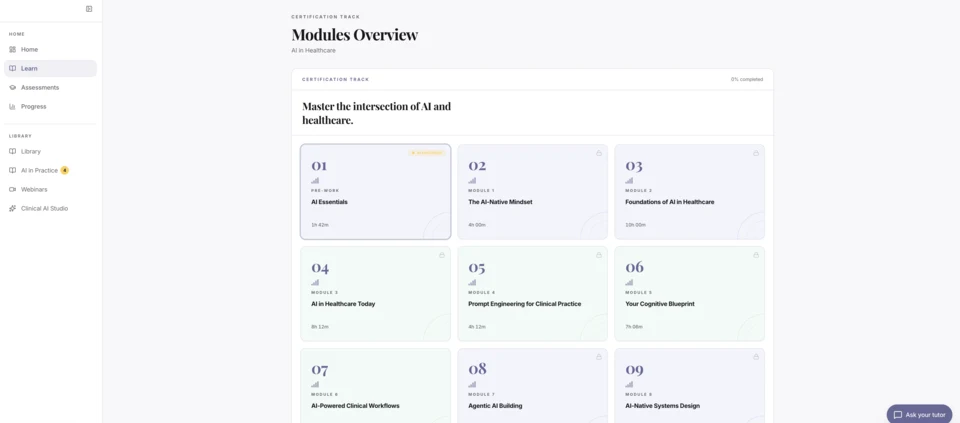This screenshot has height=423, width=960.
Task: Click the lock icon on module 06 card
Action: (756, 255)
